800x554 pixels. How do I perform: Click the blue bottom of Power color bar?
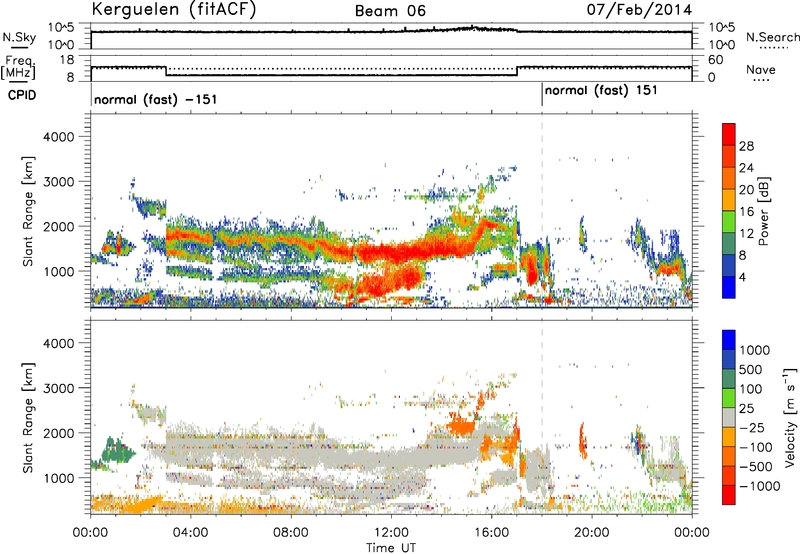coord(729,288)
